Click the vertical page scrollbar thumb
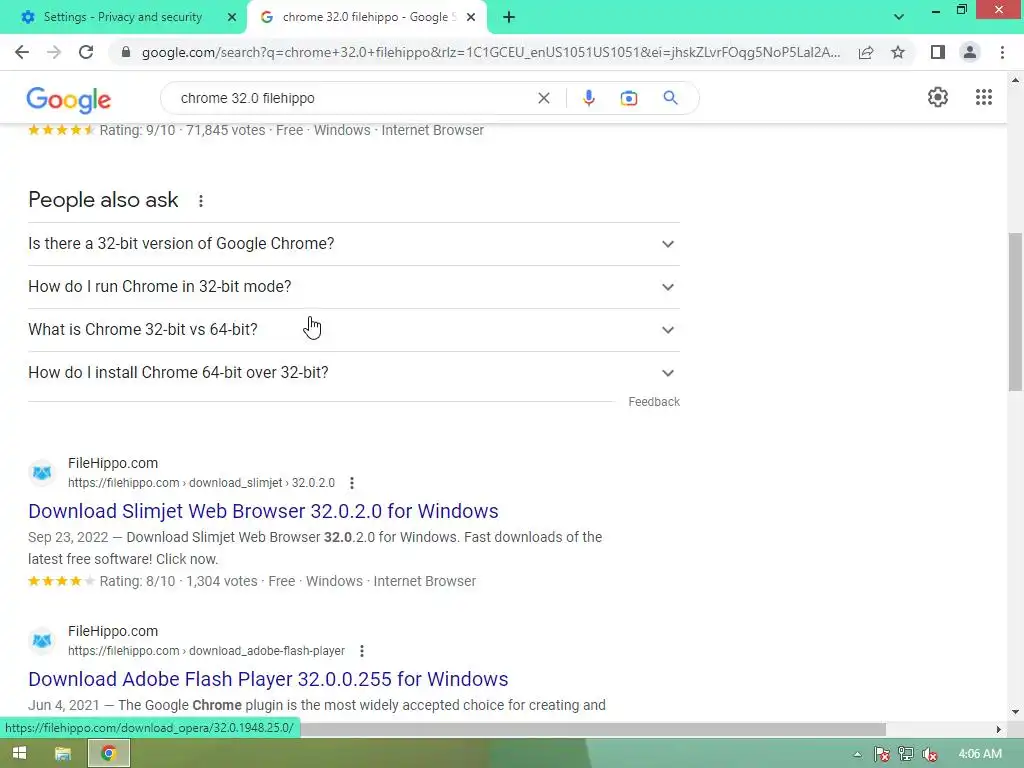The image size is (1024, 768). click(x=1016, y=312)
